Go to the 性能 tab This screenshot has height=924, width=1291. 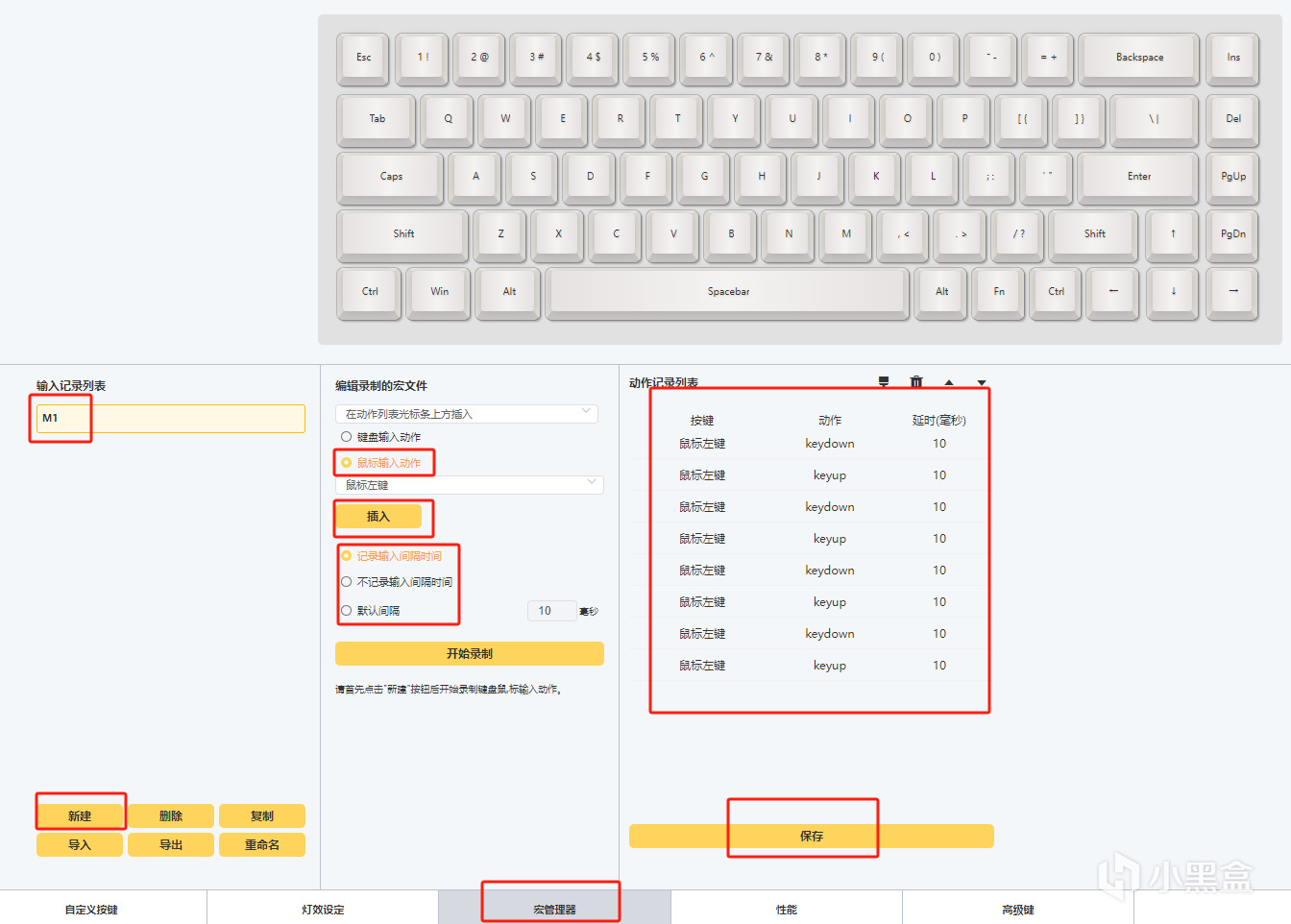coord(787,909)
